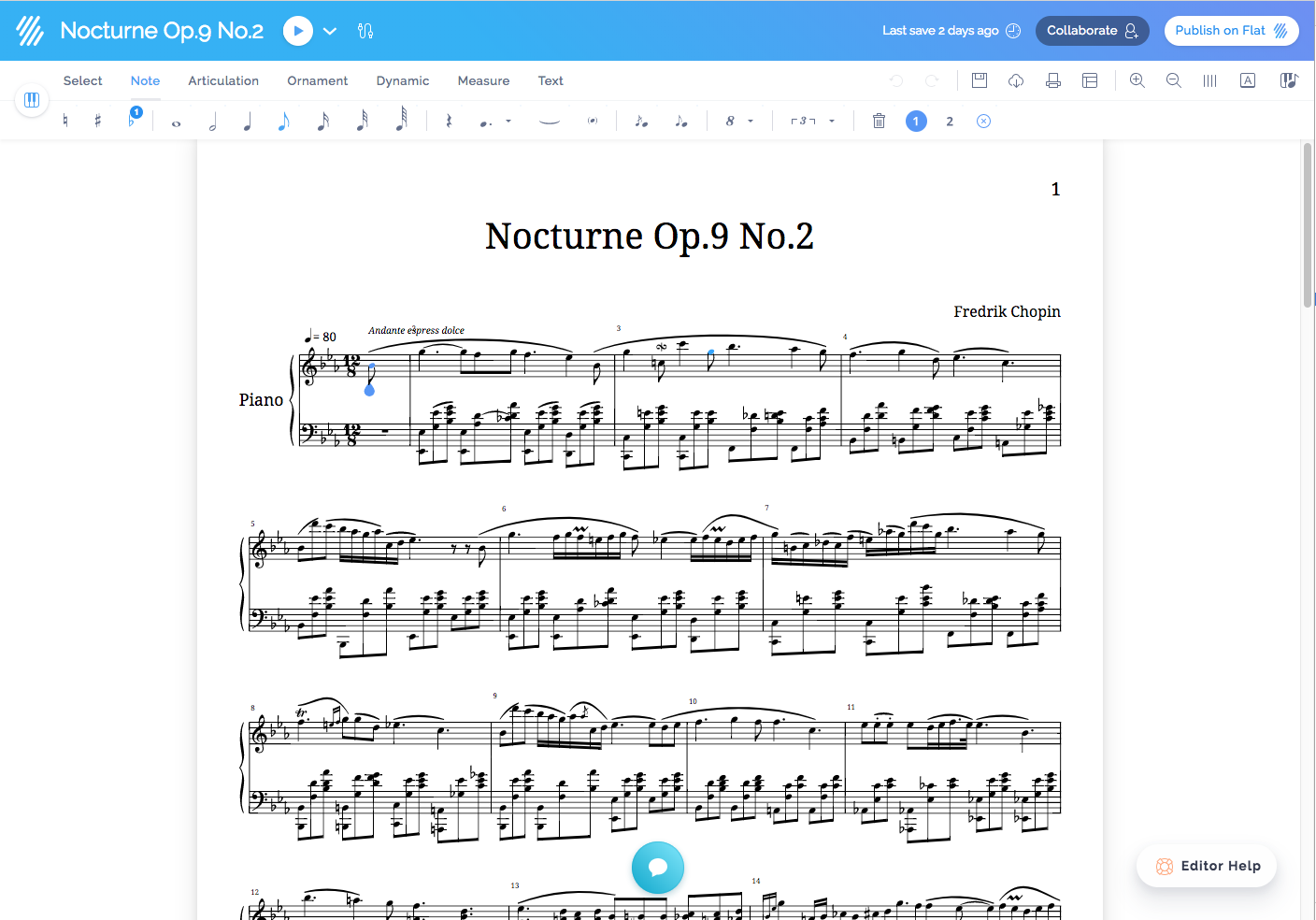Click the vertical page scrollbar
The image size is (1316, 920).
pyautogui.click(x=1308, y=224)
